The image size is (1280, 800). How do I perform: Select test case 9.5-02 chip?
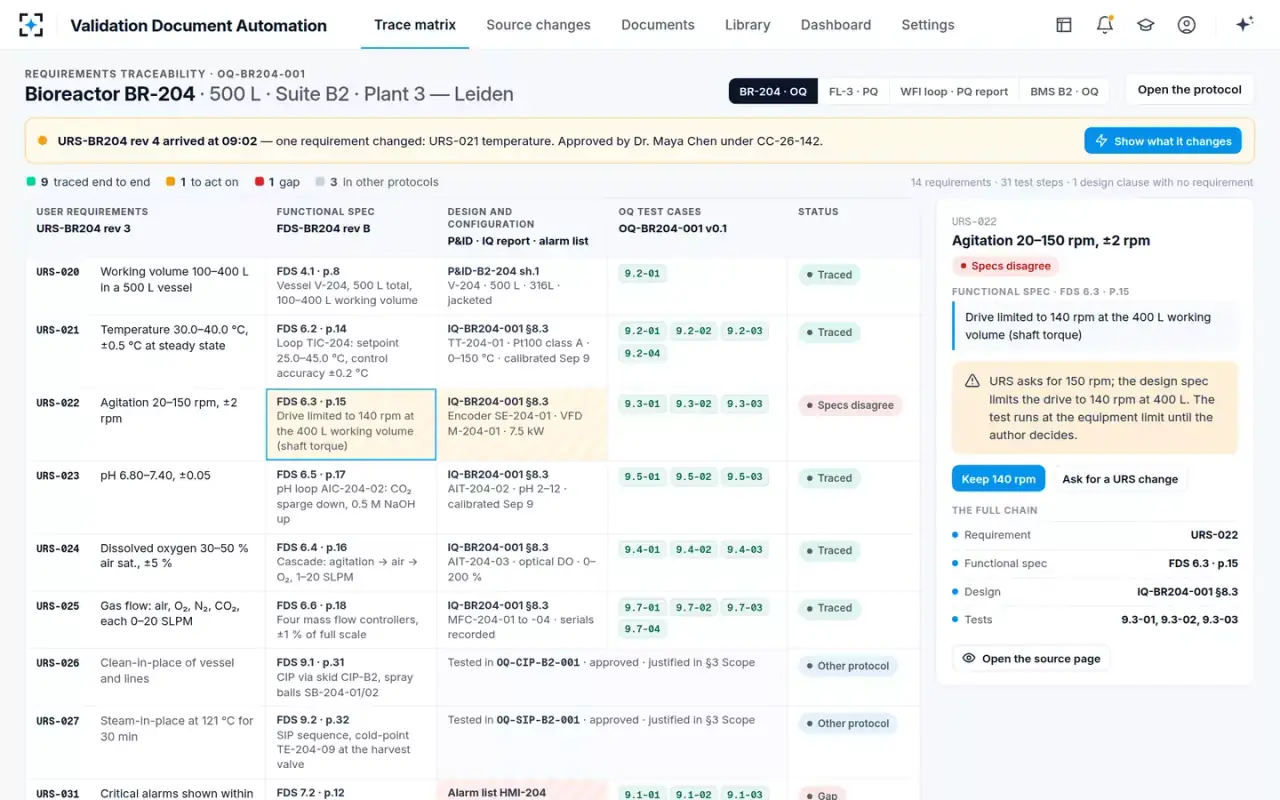[692, 477]
